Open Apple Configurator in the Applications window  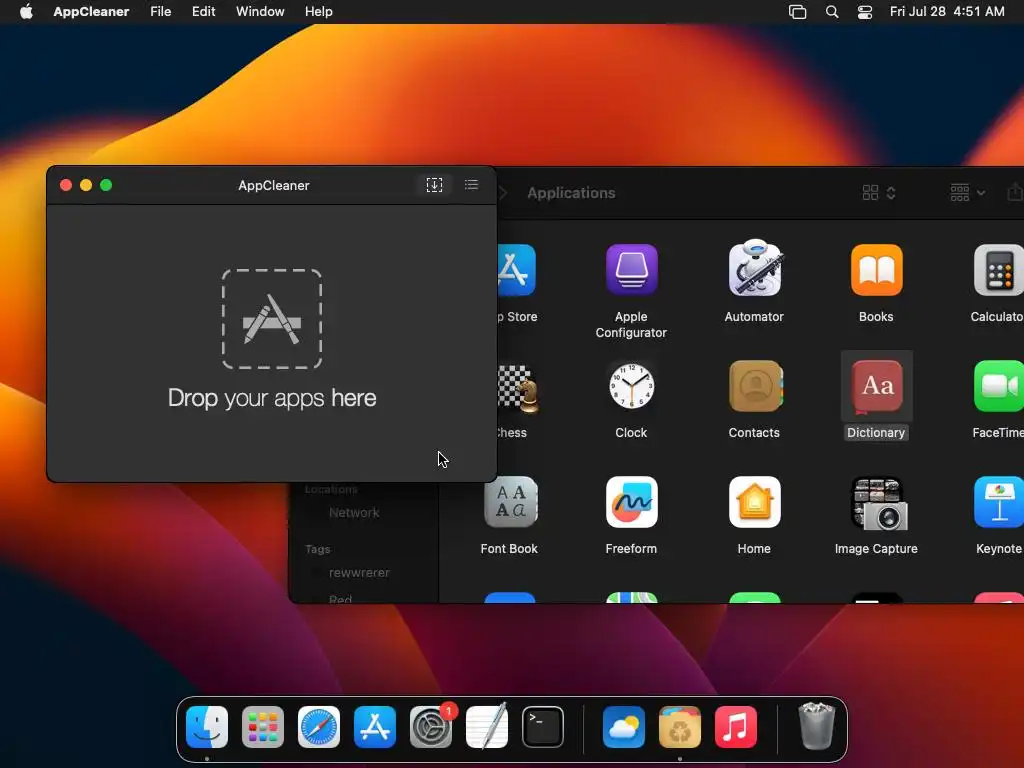(631, 270)
